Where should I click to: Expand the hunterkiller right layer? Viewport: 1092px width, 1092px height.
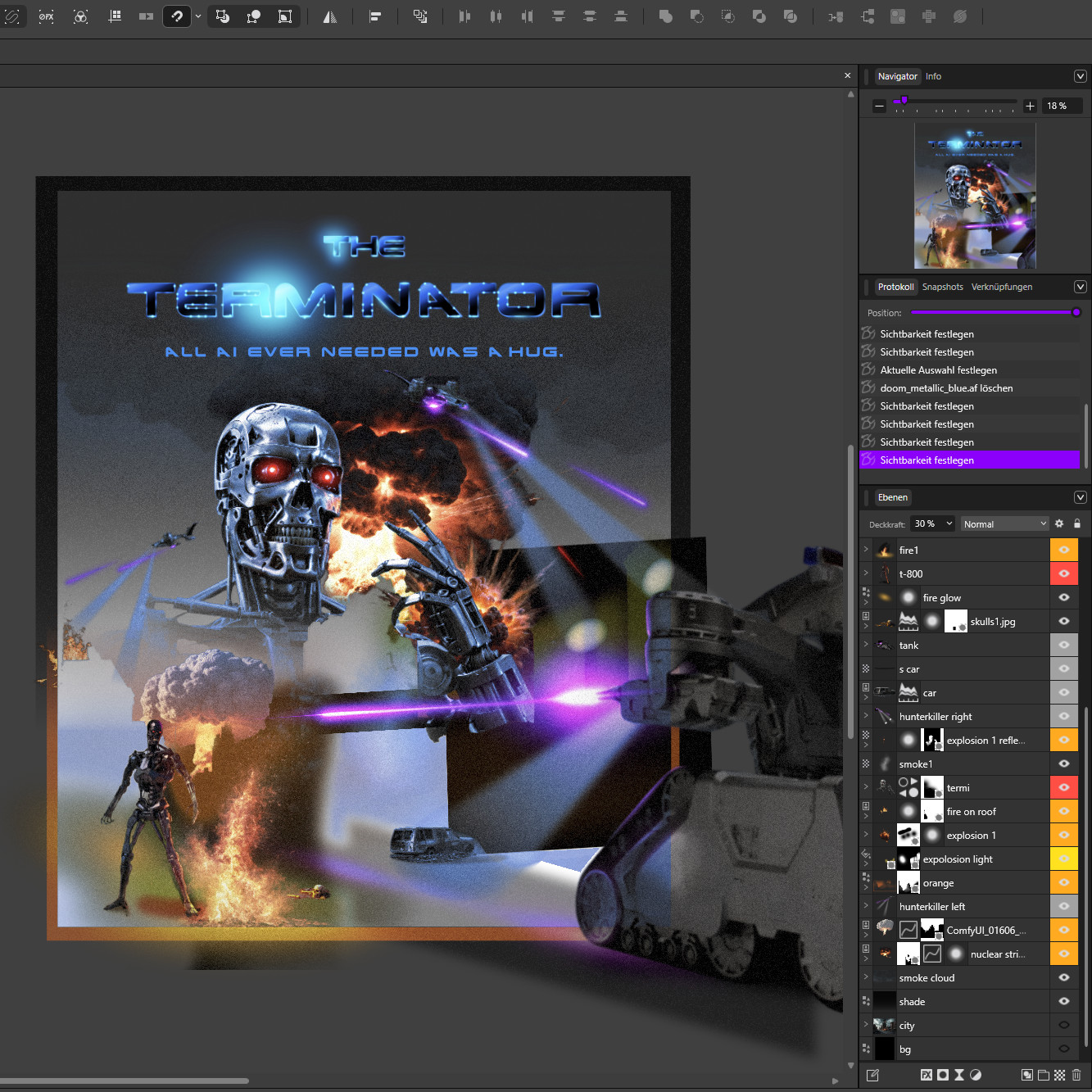866,716
